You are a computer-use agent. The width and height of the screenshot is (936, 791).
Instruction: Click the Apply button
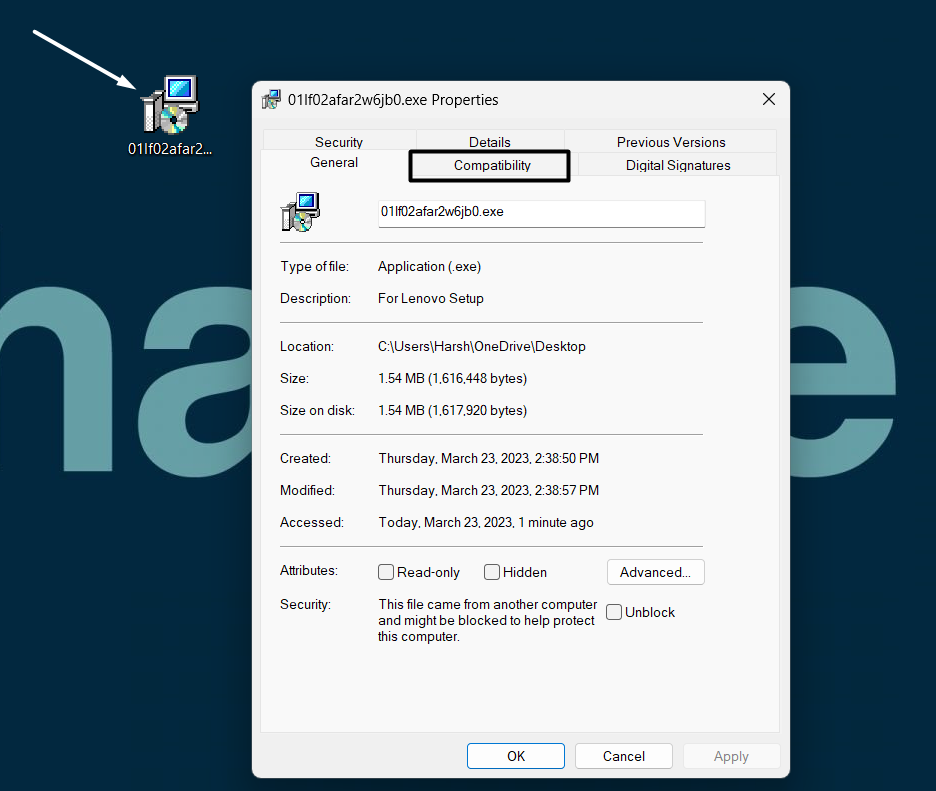[731, 756]
